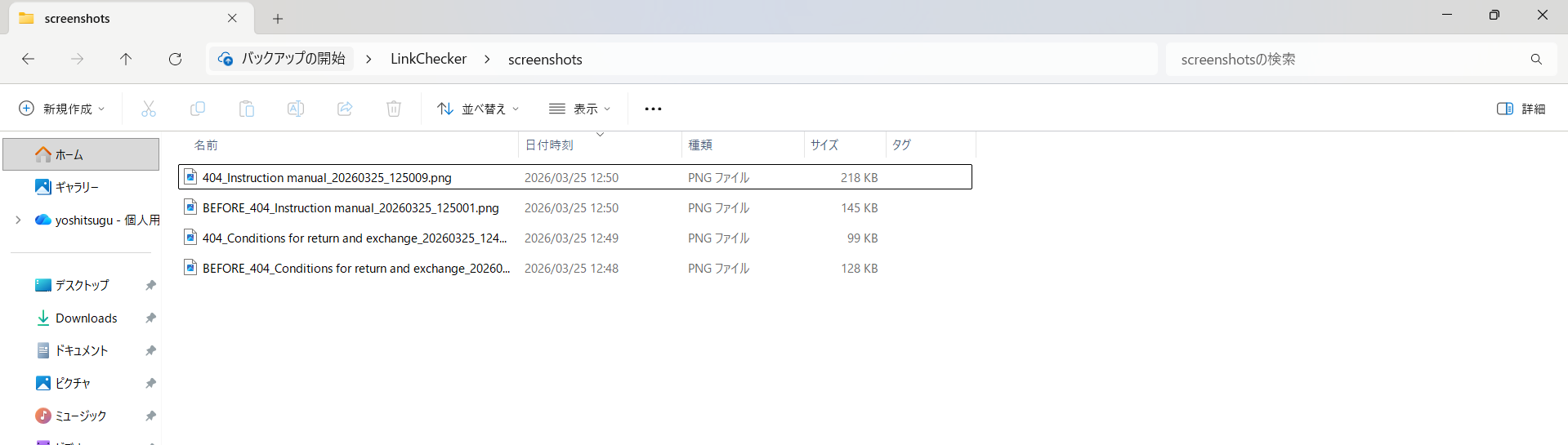Click the タグ column header

(931, 145)
